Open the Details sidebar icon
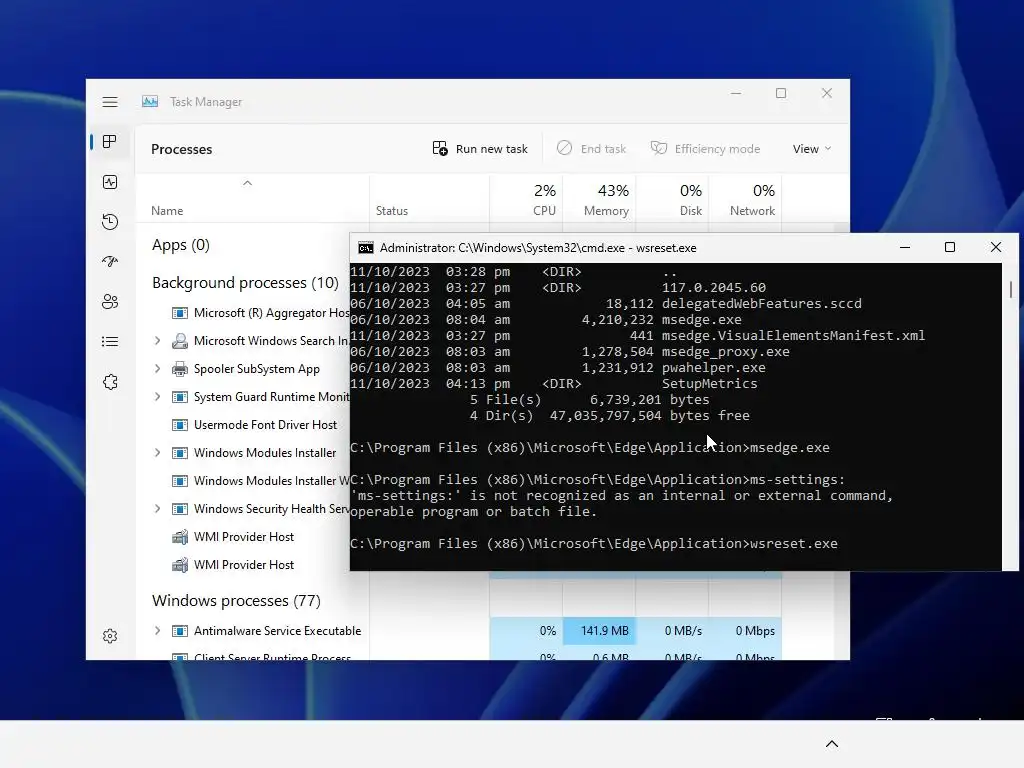The height and width of the screenshot is (768, 1024). [x=110, y=342]
